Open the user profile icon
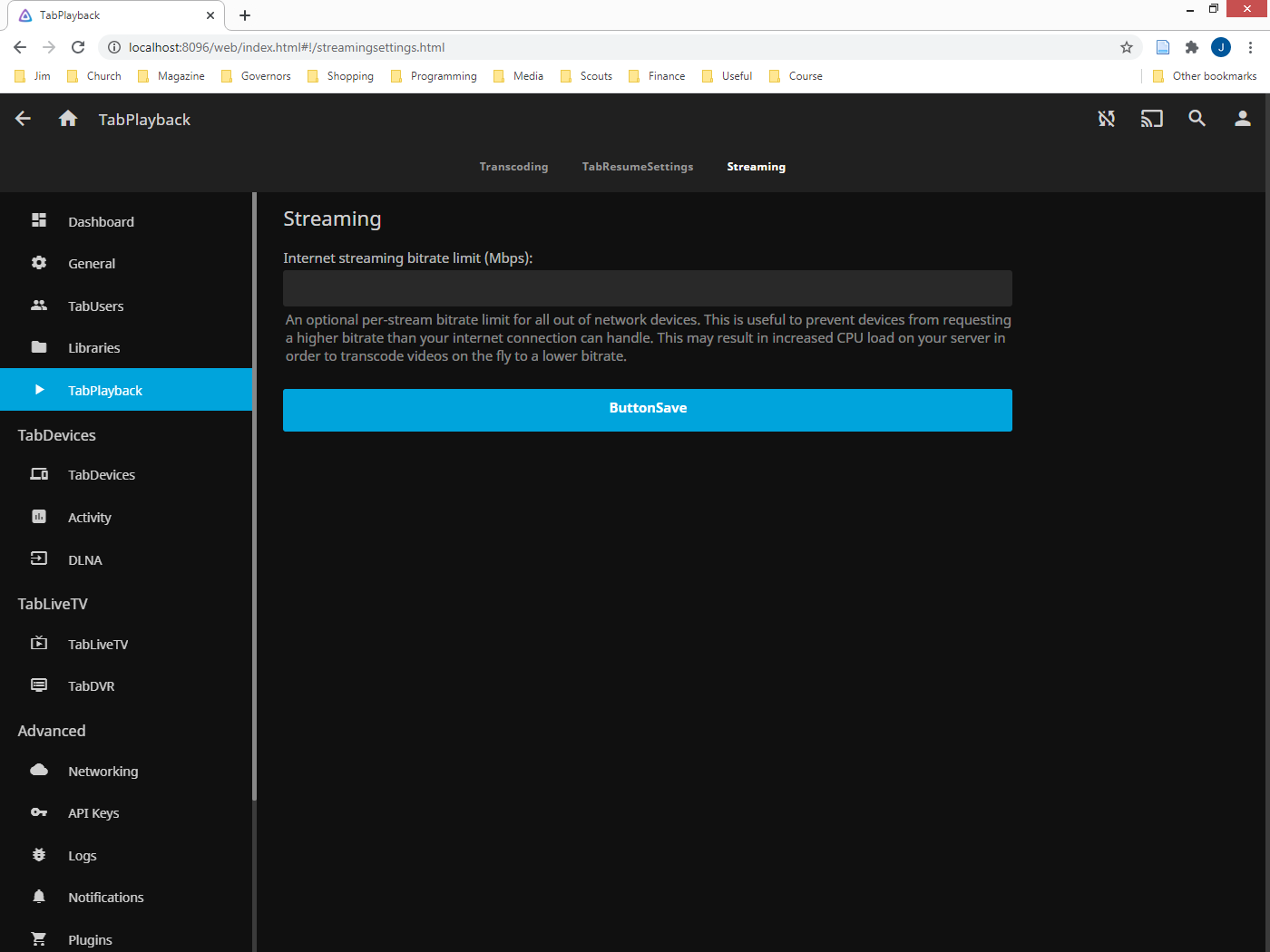 click(x=1243, y=118)
